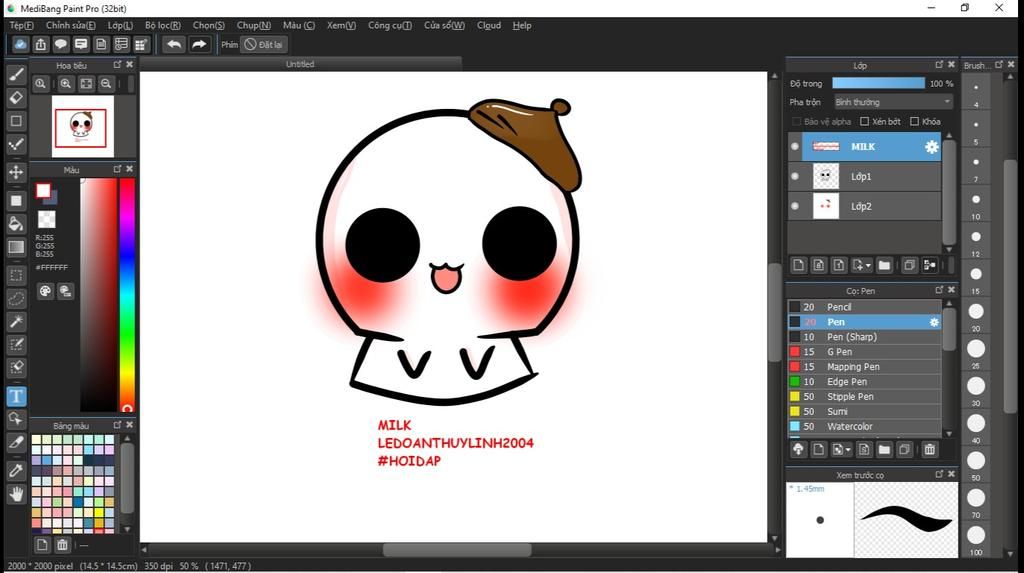Select the Hand pan tool

16,494
